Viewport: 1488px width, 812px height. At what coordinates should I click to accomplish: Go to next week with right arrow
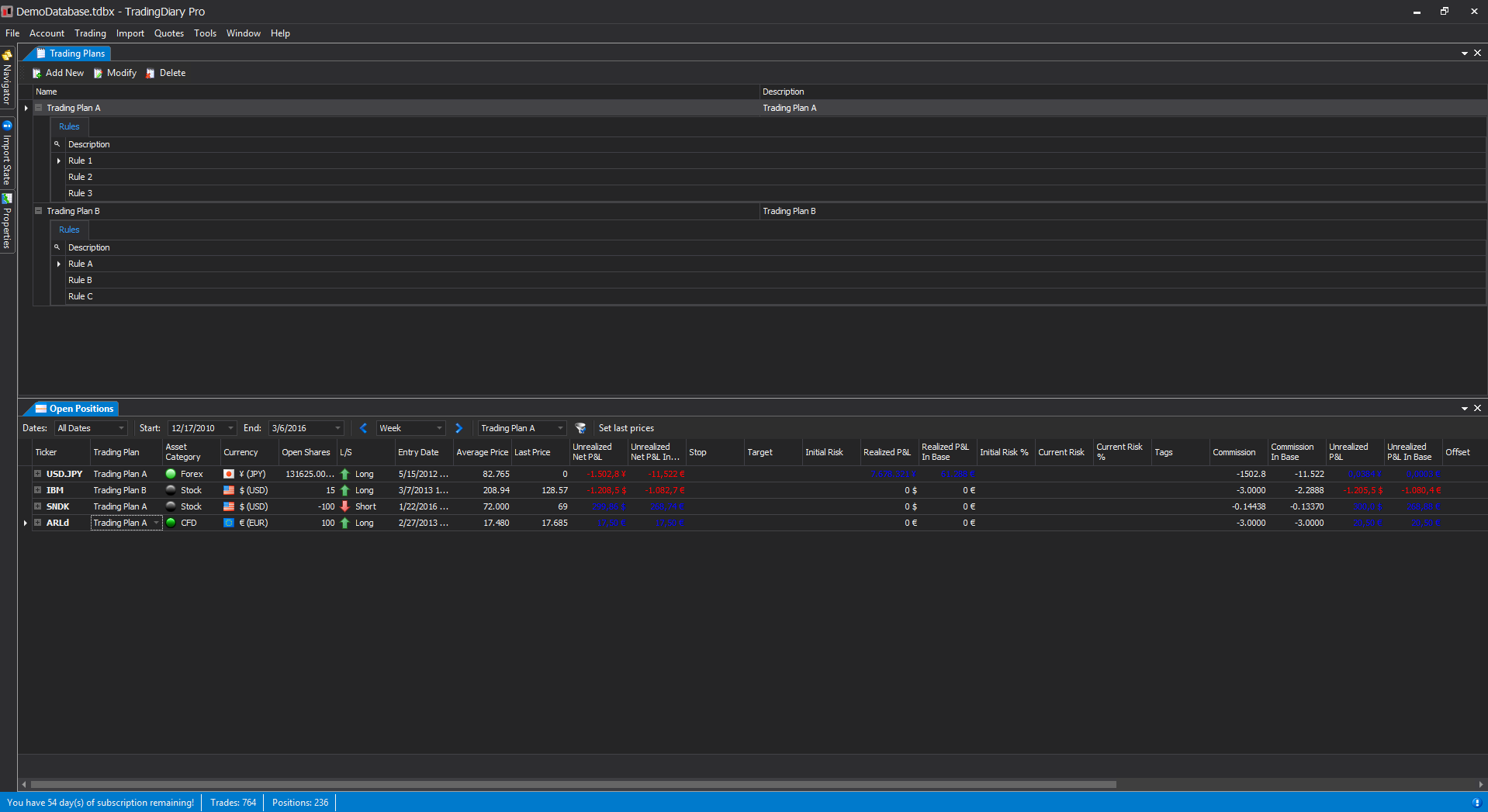click(x=459, y=428)
